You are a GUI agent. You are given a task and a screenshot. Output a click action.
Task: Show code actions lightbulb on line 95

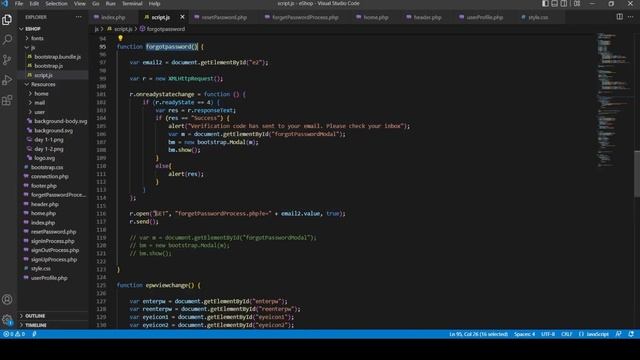(x=120, y=38)
